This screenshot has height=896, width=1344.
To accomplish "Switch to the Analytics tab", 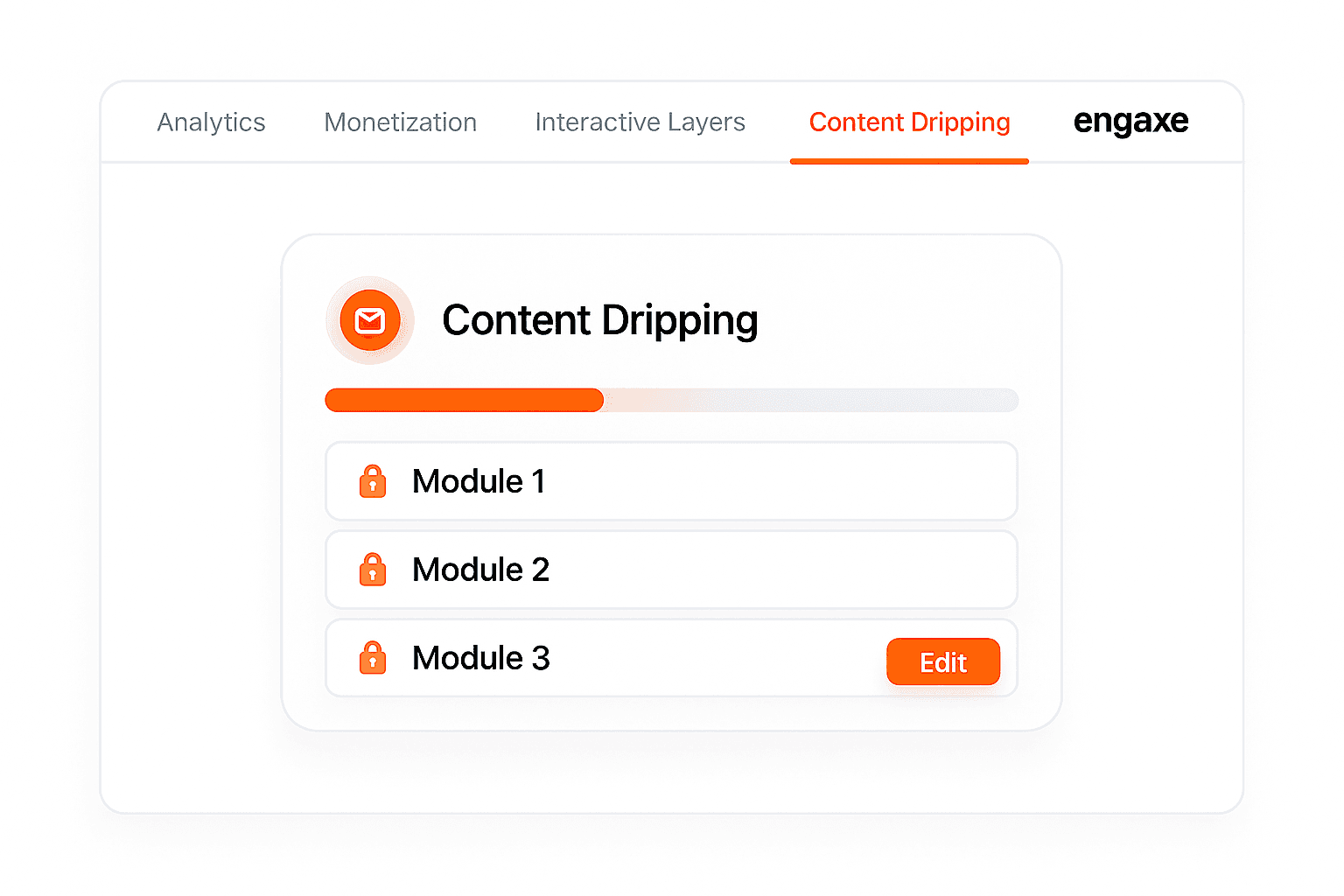I will point(211,122).
